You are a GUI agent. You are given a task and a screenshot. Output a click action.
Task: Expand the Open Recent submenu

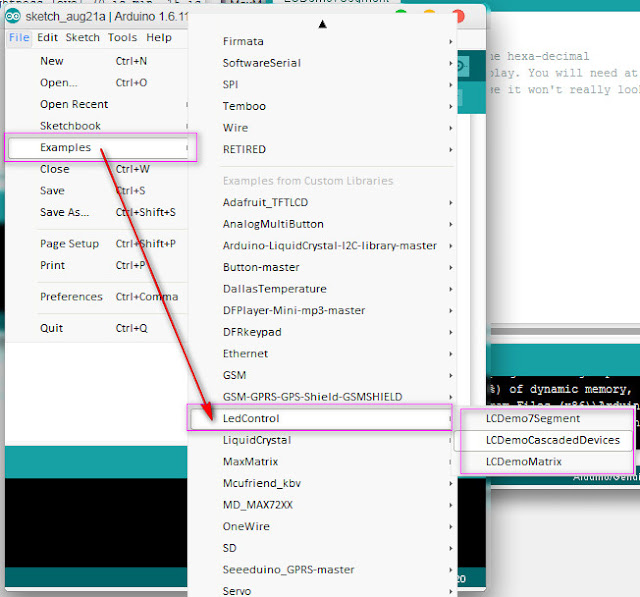[x=97, y=104]
